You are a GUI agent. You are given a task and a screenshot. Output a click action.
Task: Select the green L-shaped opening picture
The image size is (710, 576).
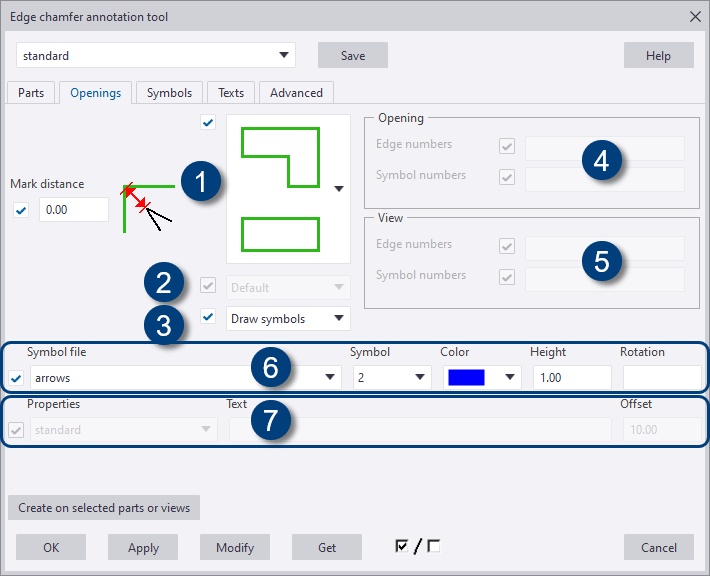(281, 157)
